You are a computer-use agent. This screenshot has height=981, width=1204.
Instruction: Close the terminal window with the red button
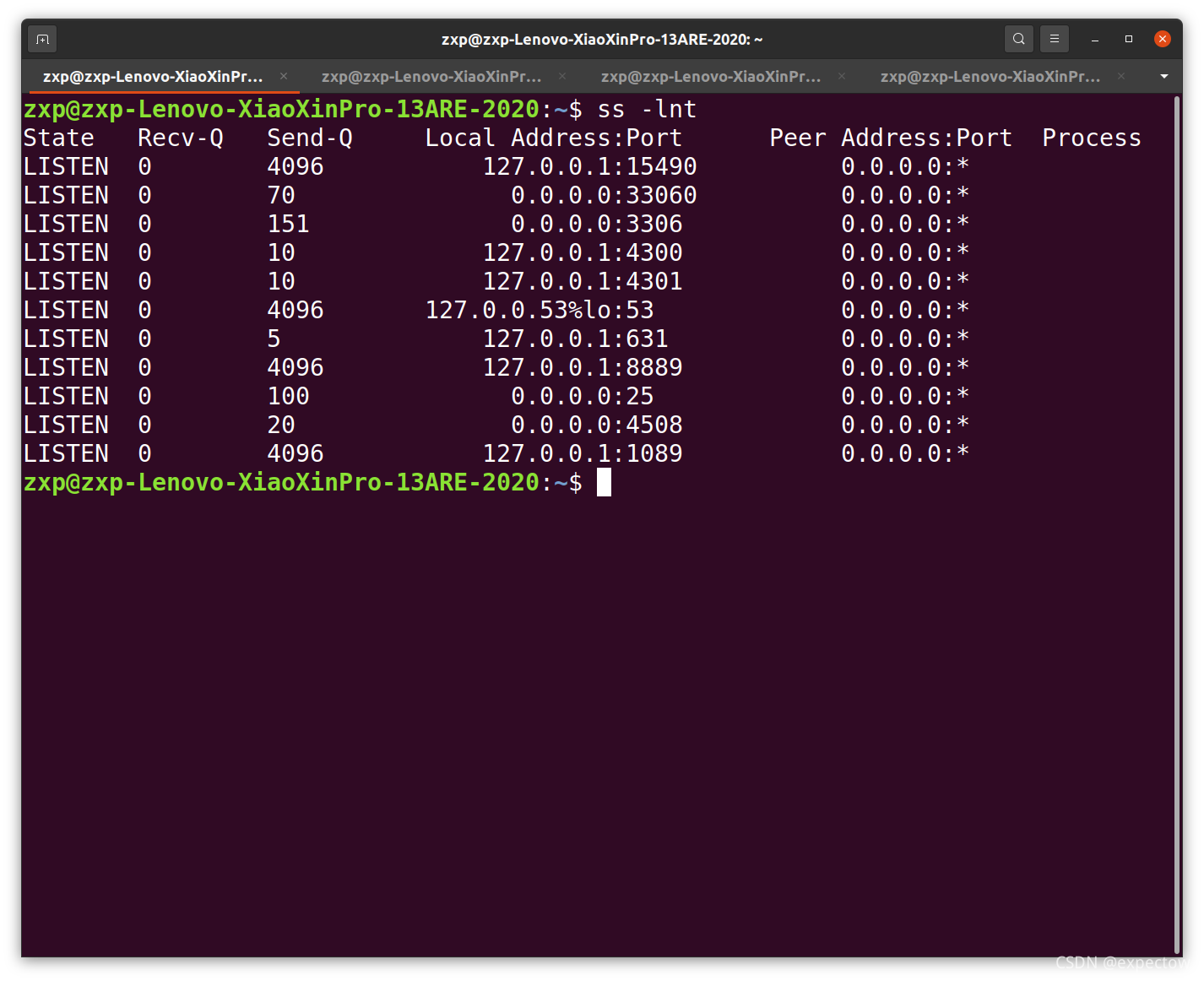1163,39
